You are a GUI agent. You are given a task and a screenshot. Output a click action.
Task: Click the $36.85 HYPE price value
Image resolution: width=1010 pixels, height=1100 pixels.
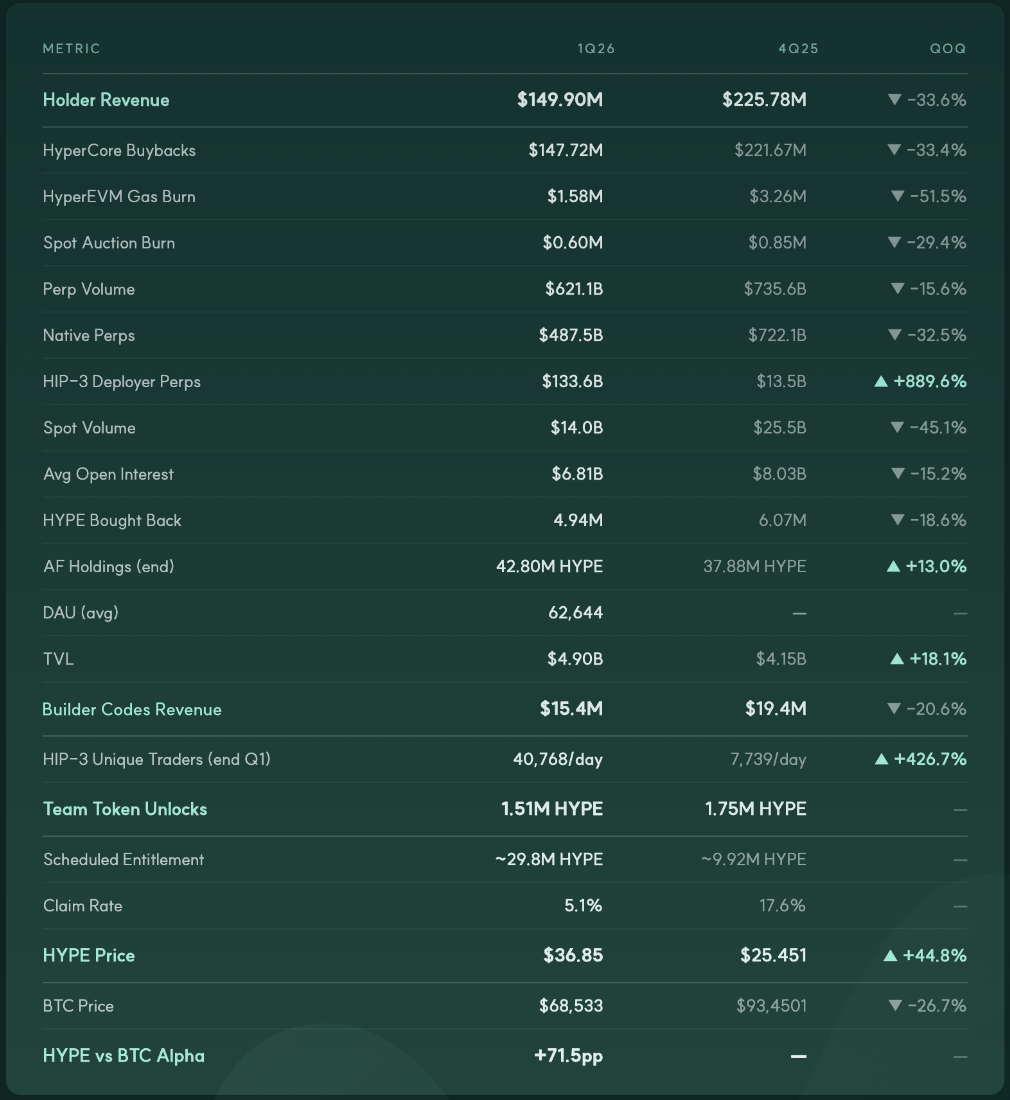tap(573, 956)
